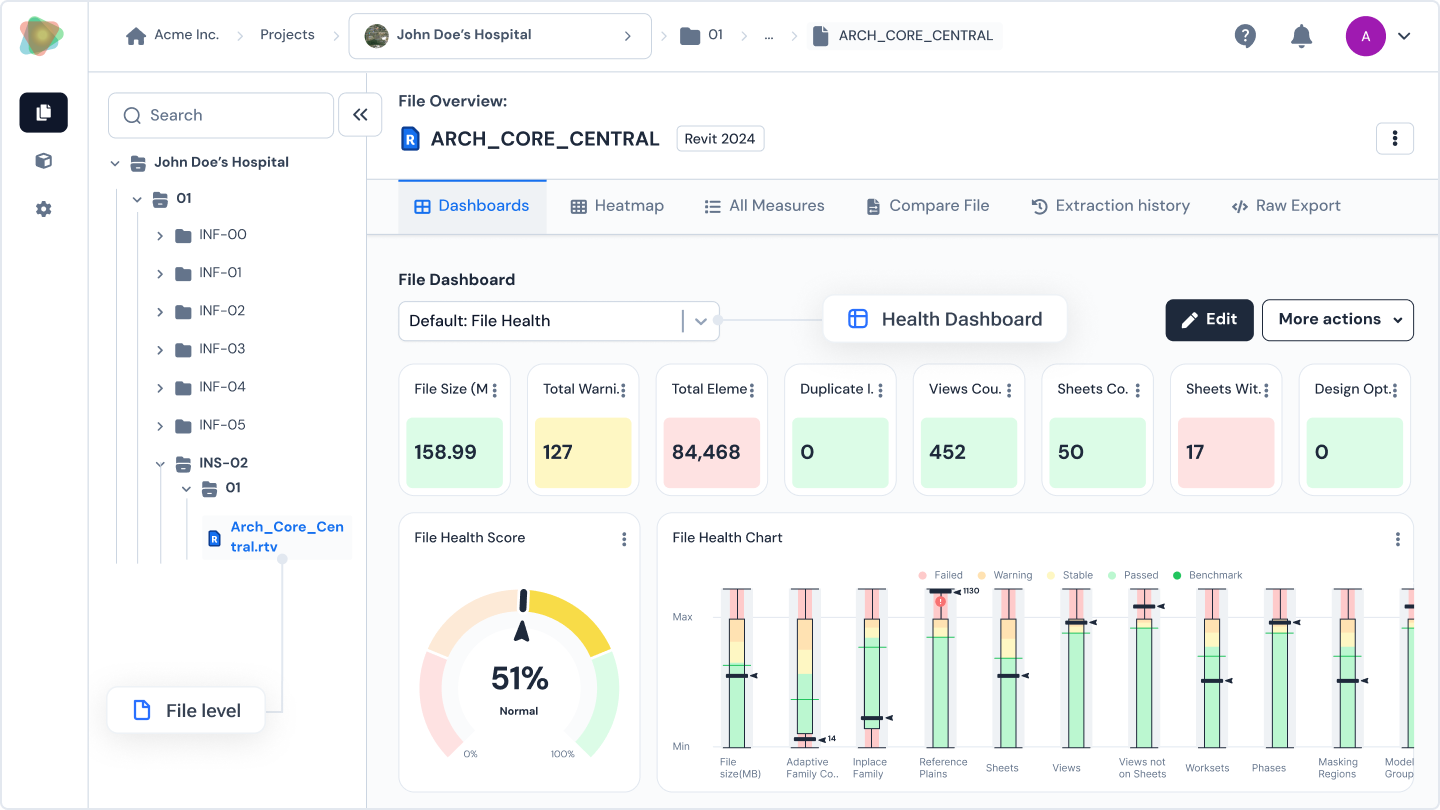1440x810 pixels.
Task: Click the files icon in left sidebar
Action: [x=43, y=113]
